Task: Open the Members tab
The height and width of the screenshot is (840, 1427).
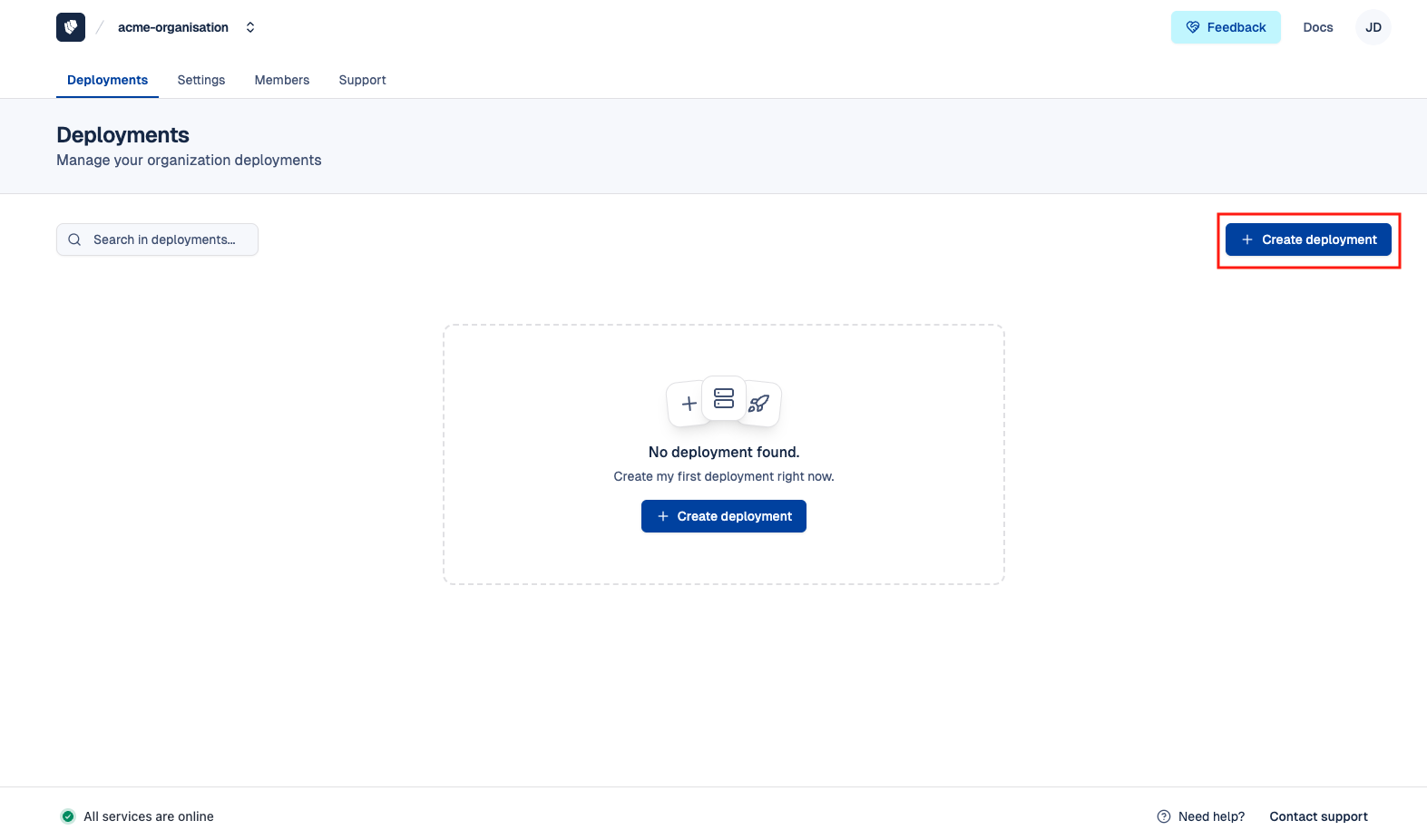Action: (x=282, y=80)
